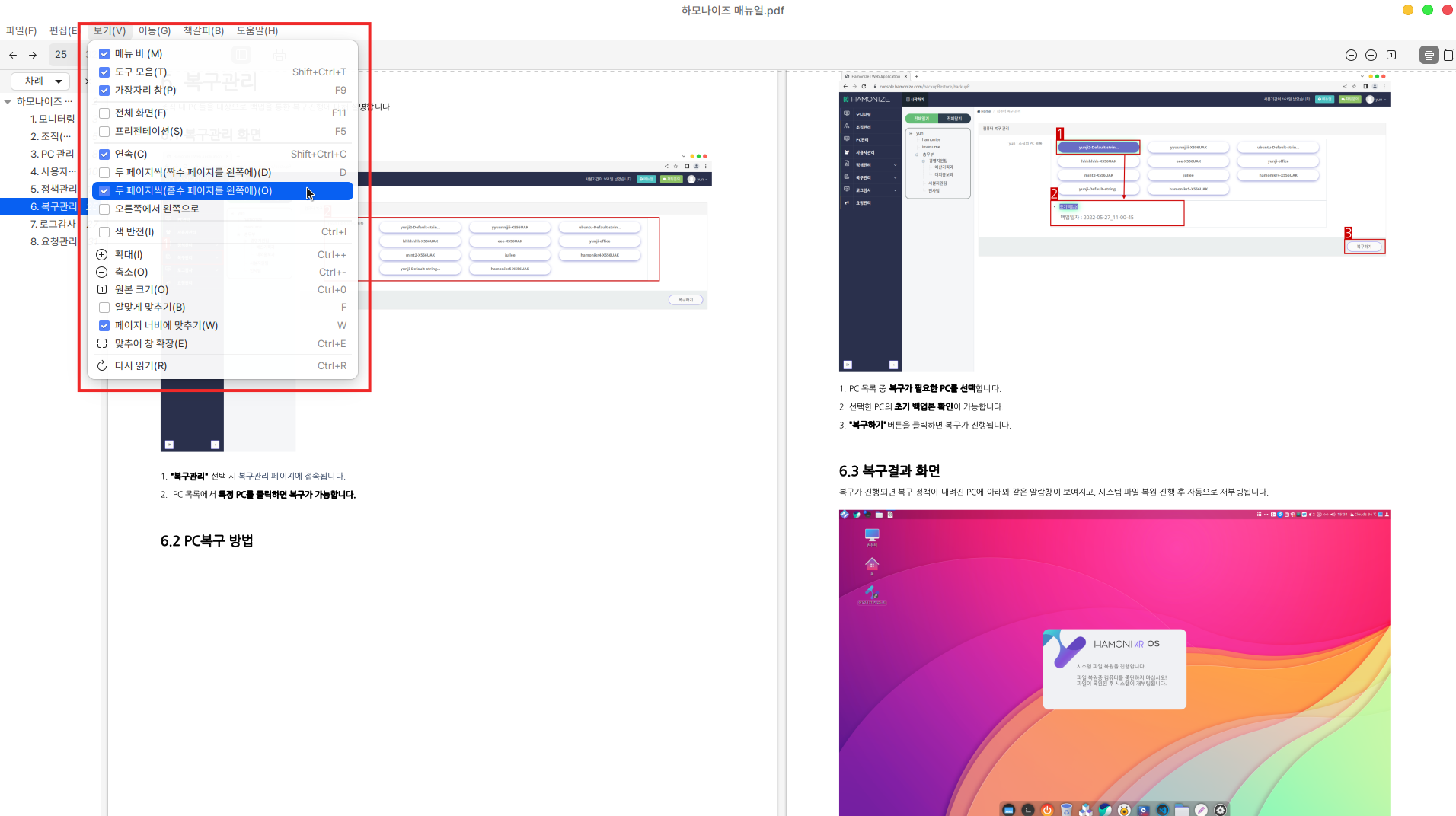Image resolution: width=1456 pixels, height=816 pixels.
Task: Toggle 색 반전(I) inverted colors
Action: [104, 232]
